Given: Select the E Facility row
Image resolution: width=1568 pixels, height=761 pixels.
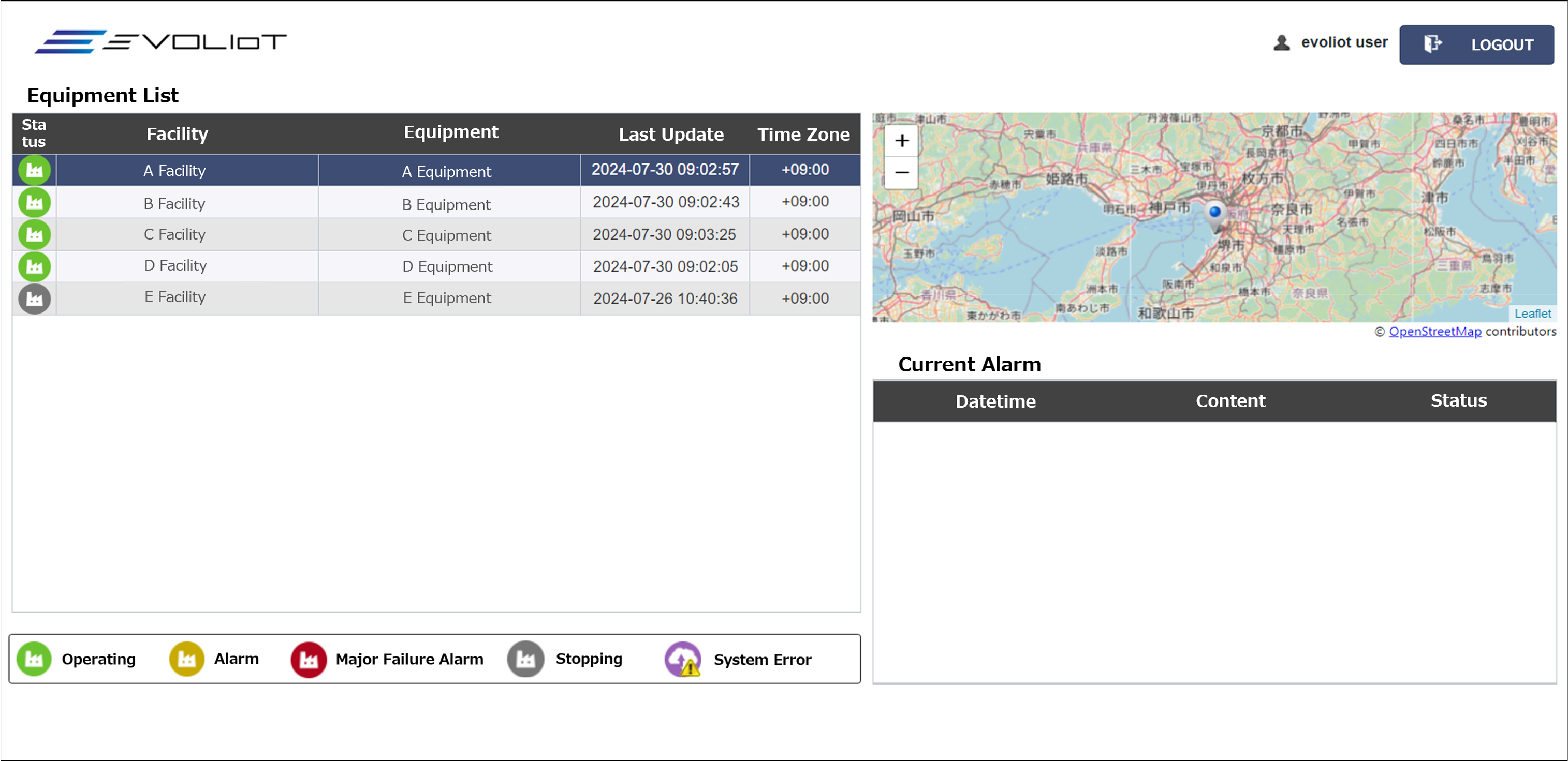Looking at the screenshot, I should (174, 297).
